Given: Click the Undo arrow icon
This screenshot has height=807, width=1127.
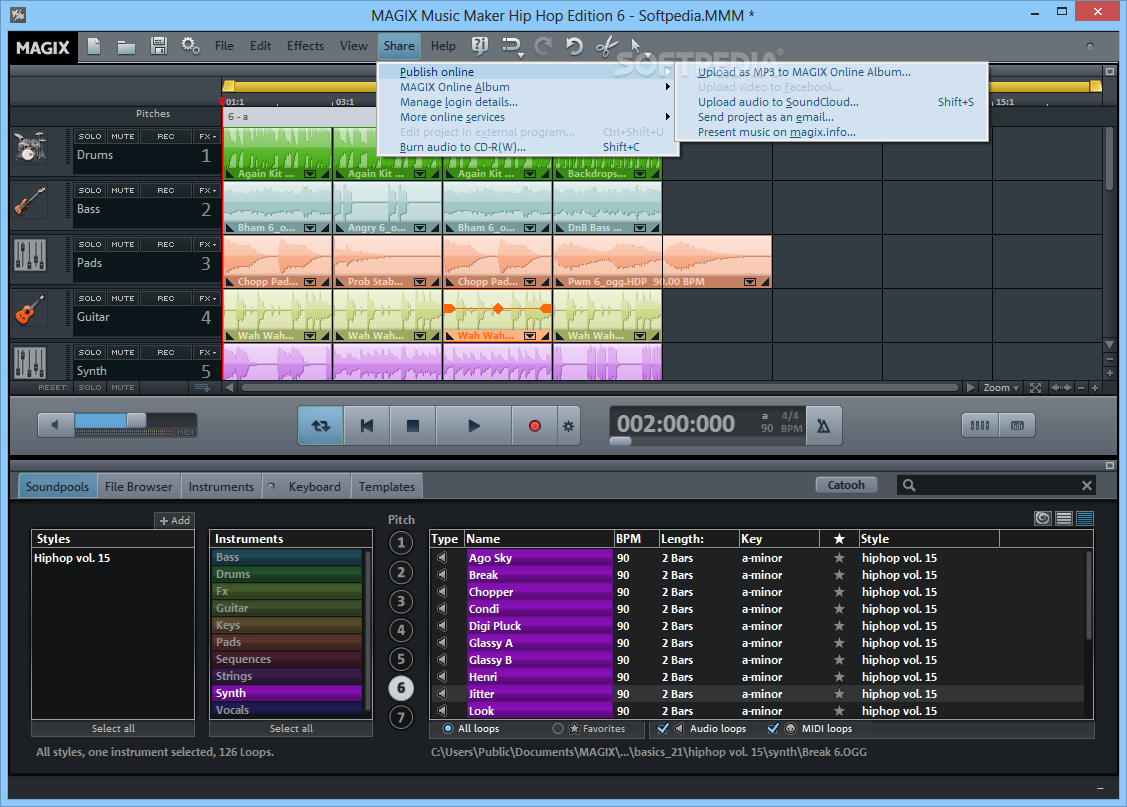Looking at the screenshot, I should click(574, 46).
